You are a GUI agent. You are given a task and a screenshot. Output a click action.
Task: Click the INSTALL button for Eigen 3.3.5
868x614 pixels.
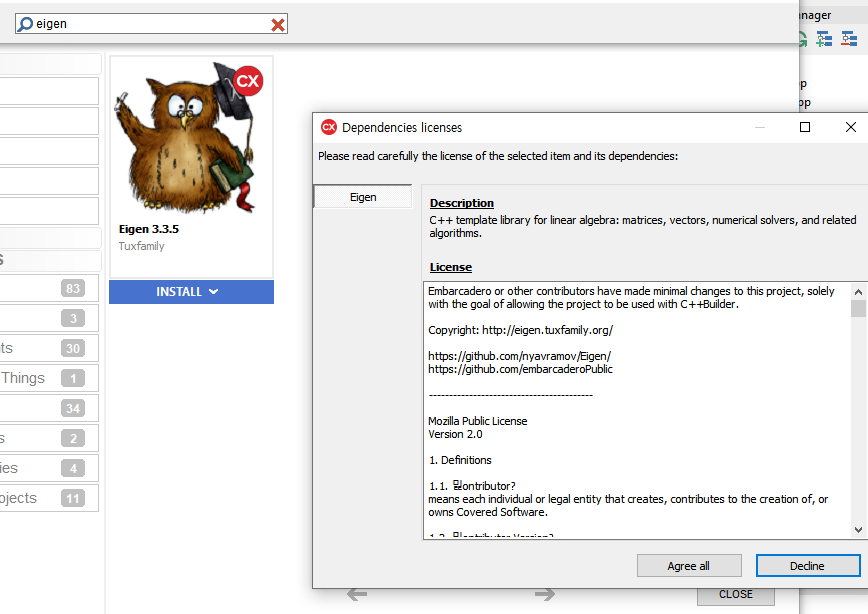[x=191, y=292]
